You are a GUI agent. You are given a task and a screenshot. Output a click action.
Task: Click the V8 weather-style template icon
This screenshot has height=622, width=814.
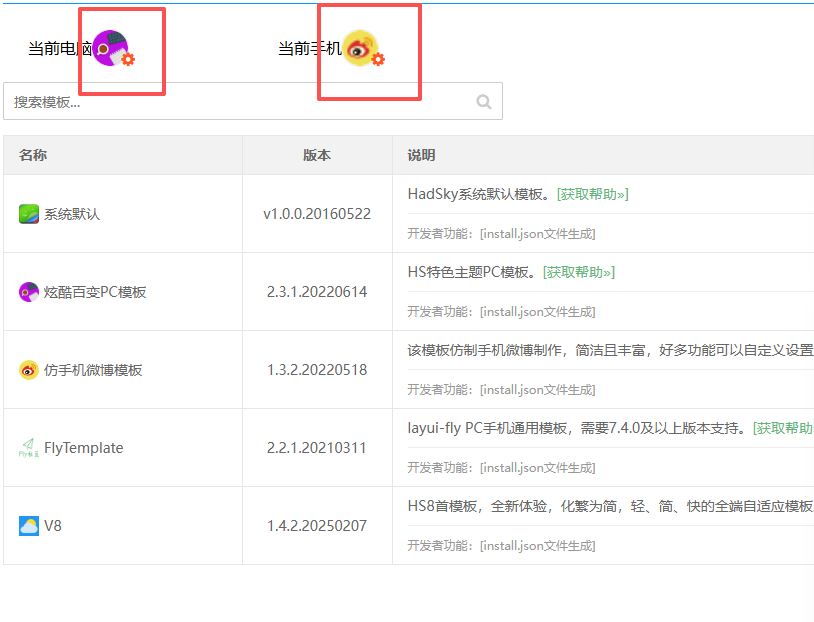29,525
